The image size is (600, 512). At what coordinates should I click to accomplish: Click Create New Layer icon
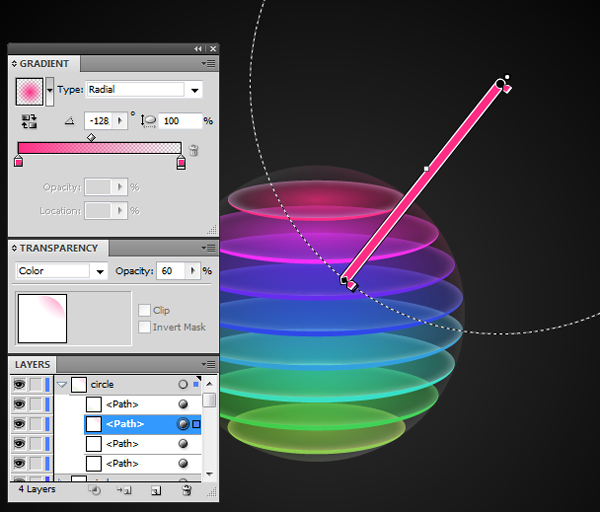click(156, 491)
